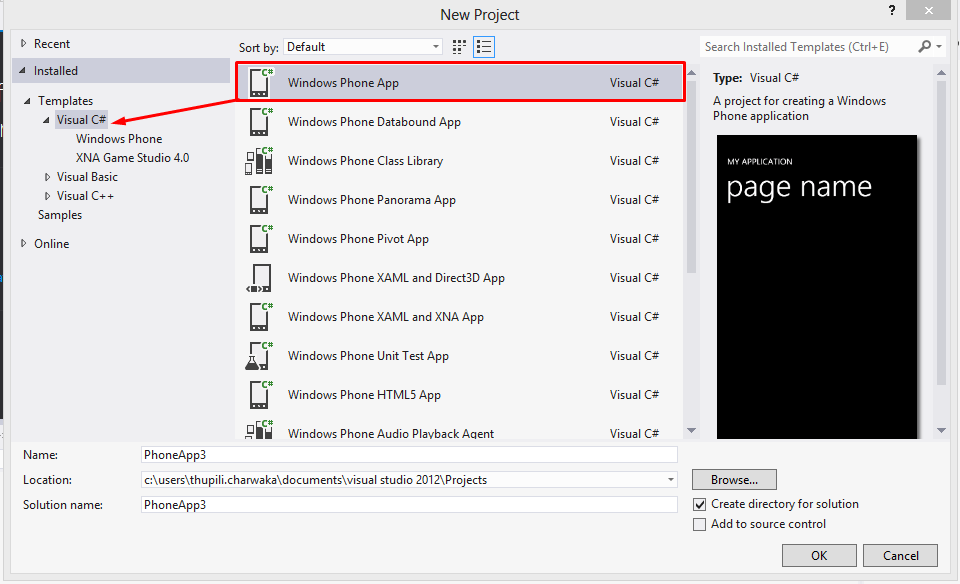Select the Windows Phone HTML5 App icon

tap(260, 395)
